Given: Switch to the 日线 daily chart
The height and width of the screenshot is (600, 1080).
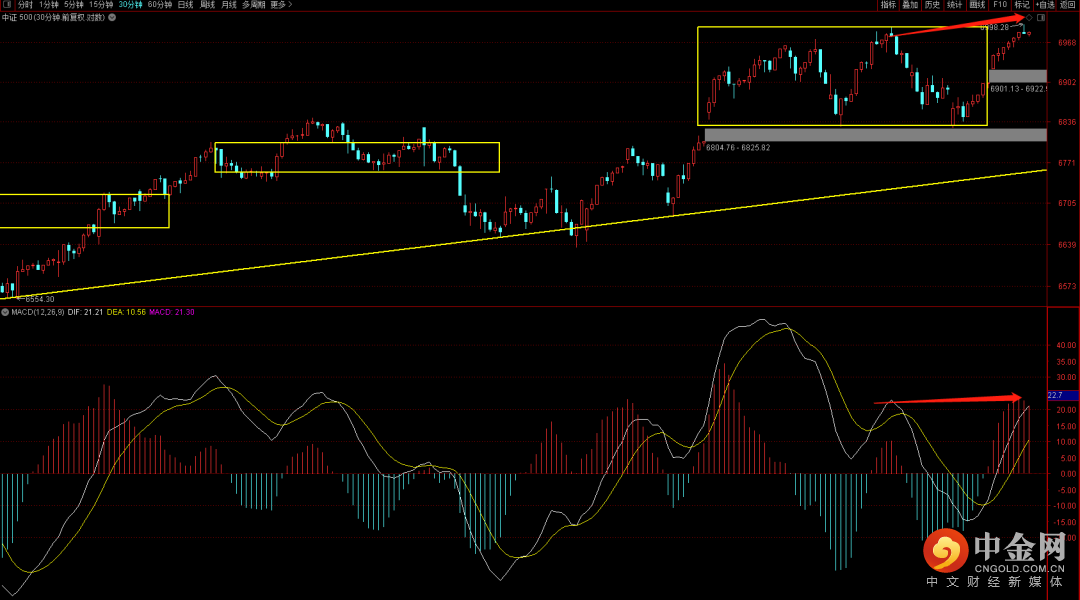Looking at the screenshot, I should [186, 5].
